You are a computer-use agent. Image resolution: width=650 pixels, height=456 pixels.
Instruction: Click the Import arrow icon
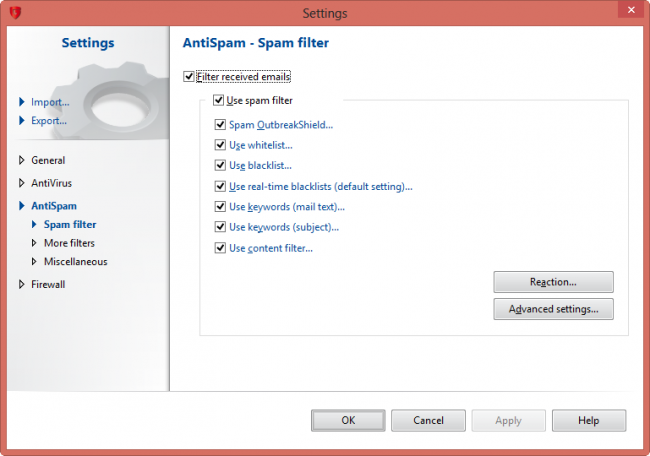tap(21, 101)
